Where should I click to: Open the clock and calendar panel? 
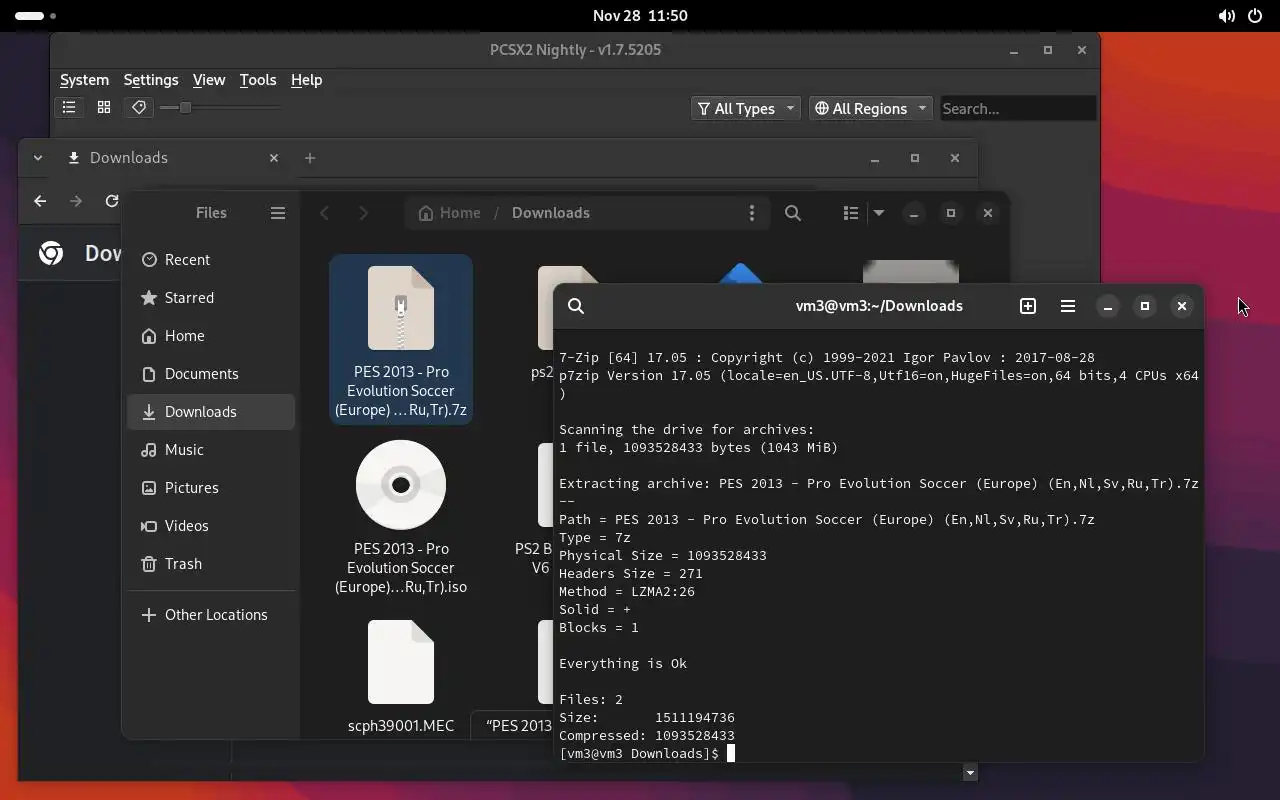640,16
